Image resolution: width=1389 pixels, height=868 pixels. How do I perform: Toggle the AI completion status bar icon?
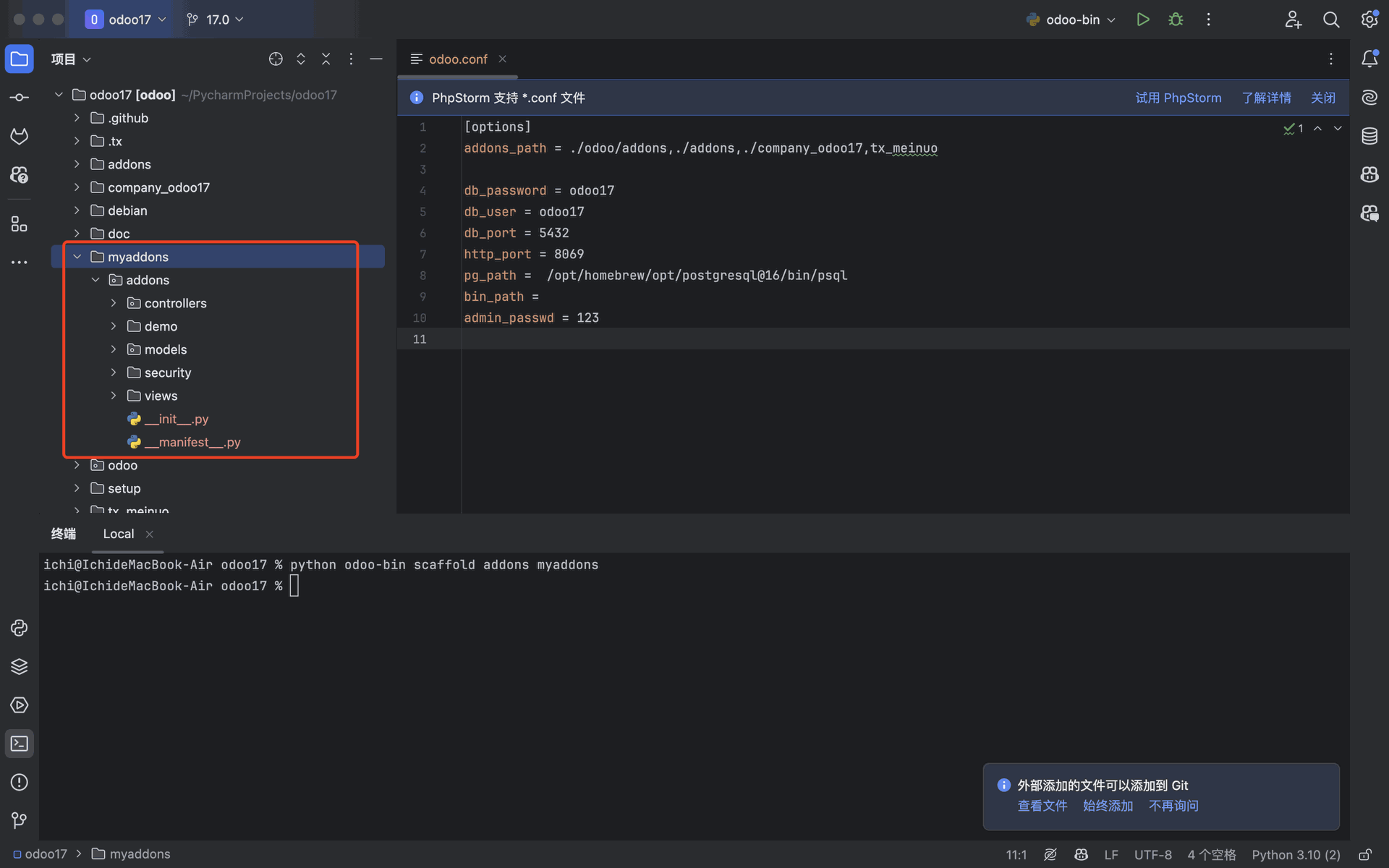(x=1050, y=855)
